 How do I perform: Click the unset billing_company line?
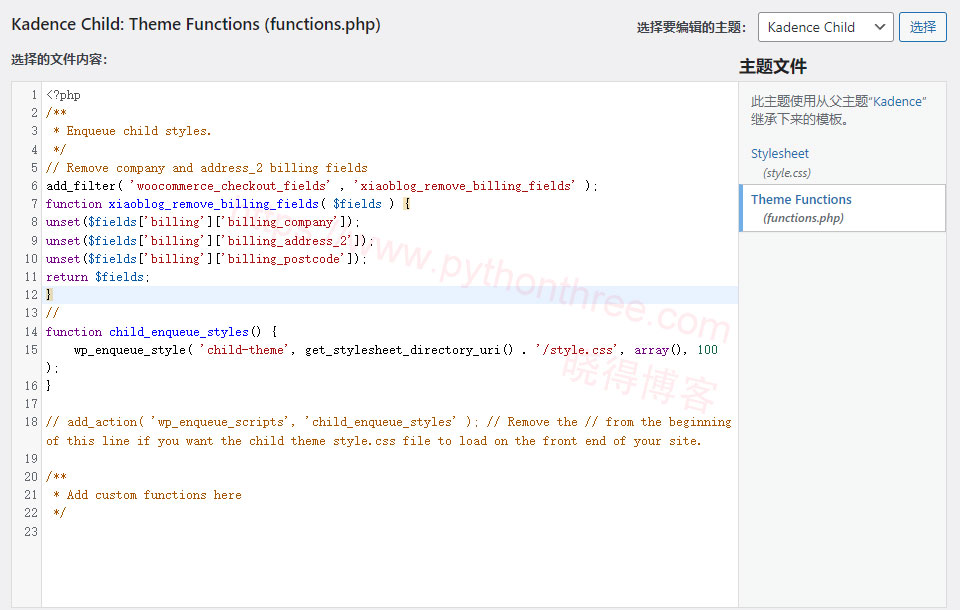point(201,222)
